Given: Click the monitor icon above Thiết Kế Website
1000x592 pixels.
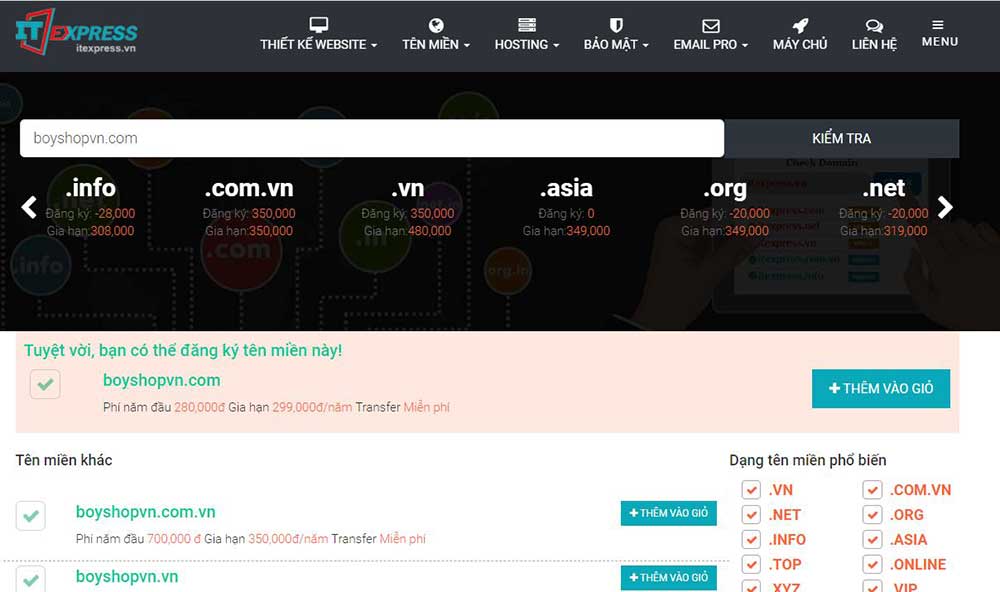Looking at the screenshot, I should (318, 25).
